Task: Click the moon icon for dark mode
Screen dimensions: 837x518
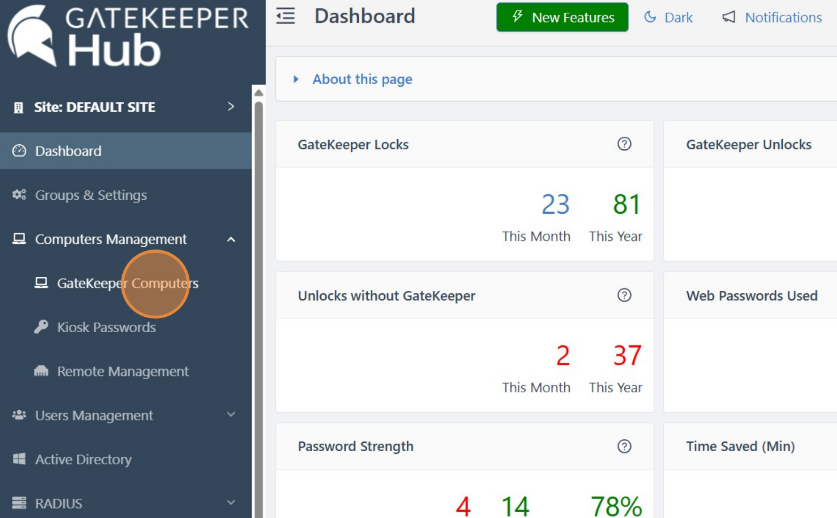Action: pos(650,17)
